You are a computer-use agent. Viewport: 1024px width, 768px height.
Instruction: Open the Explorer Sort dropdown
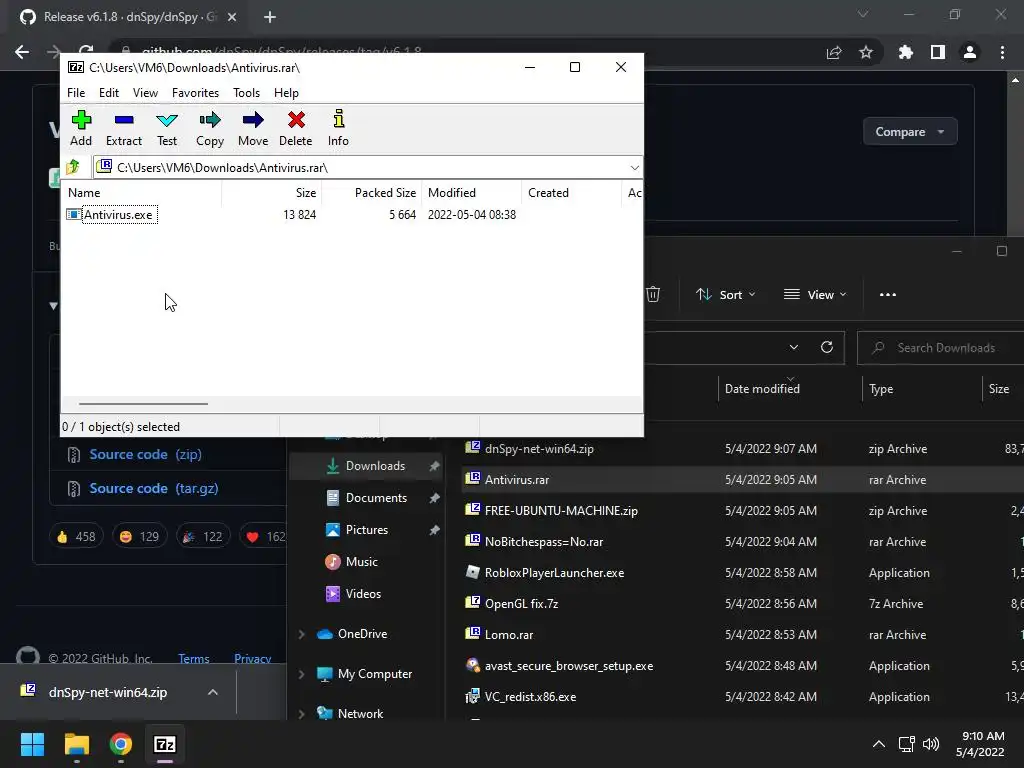point(726,295)
